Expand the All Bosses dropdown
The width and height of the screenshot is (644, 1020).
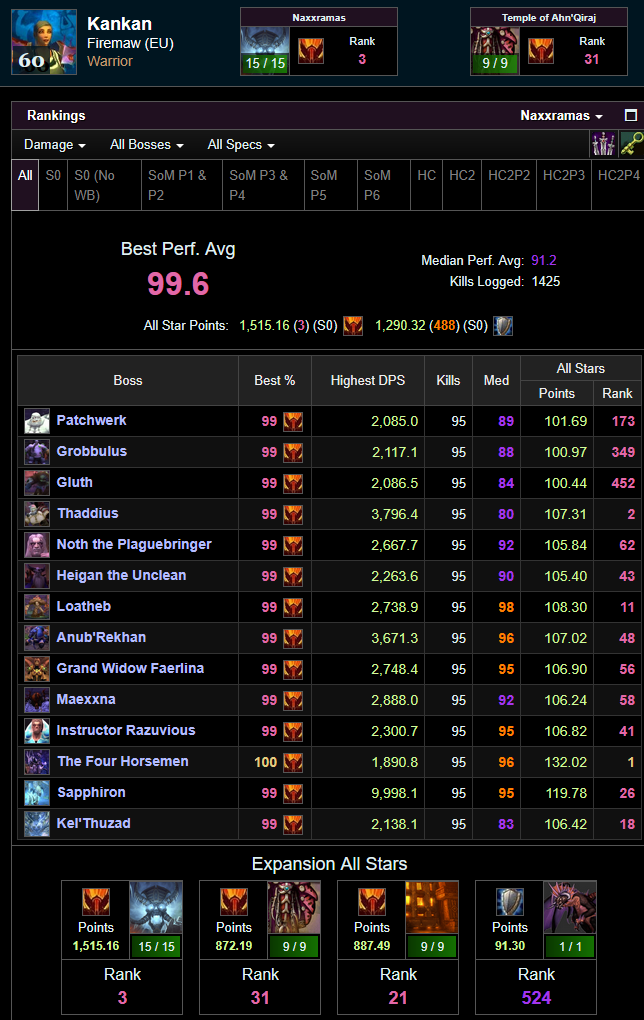(146, 144)
